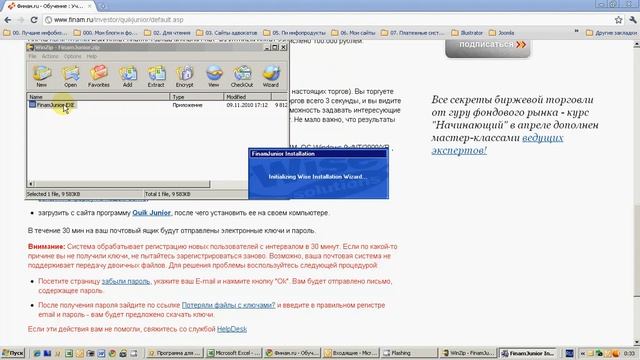Open bookmark folder '05. По инфопродукты'
This screenshot has height=360, width=640.
coord(294,33)
